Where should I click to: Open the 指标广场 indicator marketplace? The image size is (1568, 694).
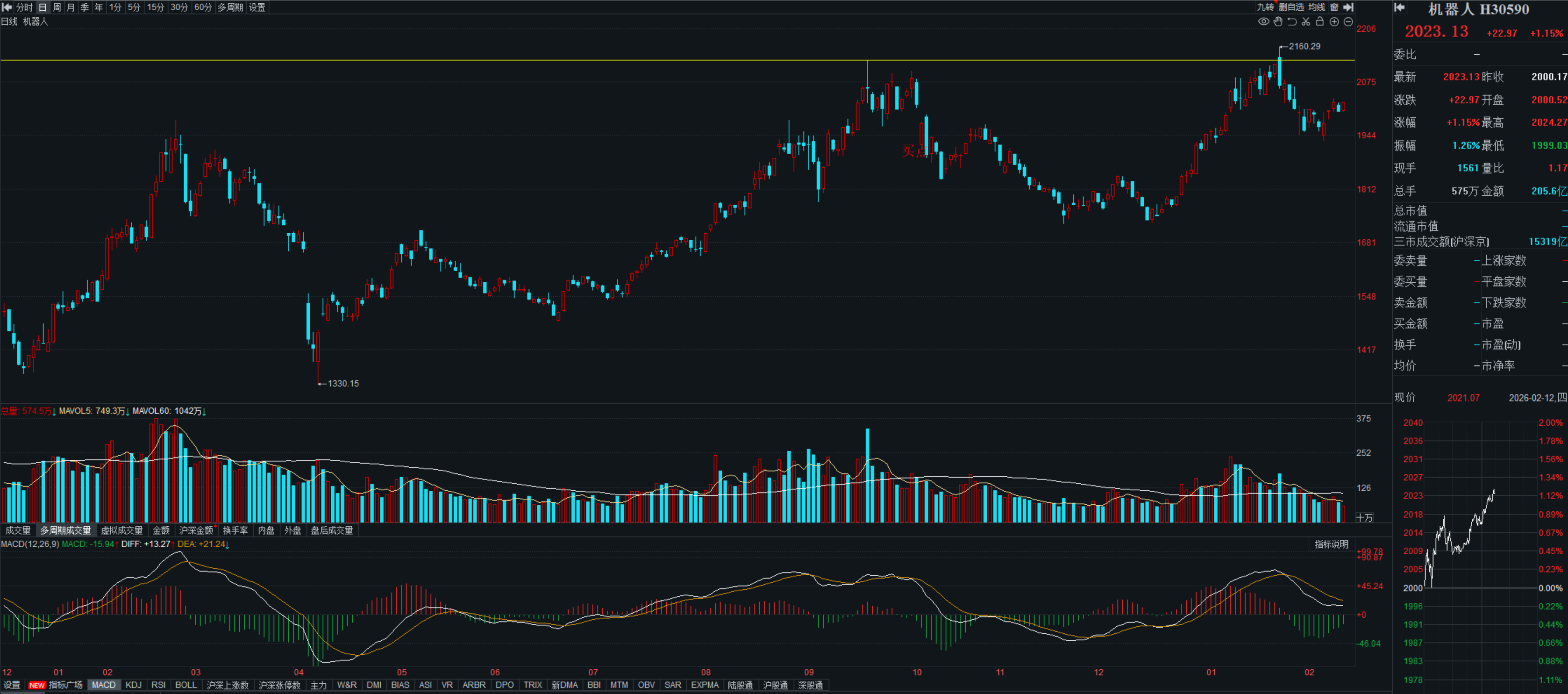pos(65,685)
